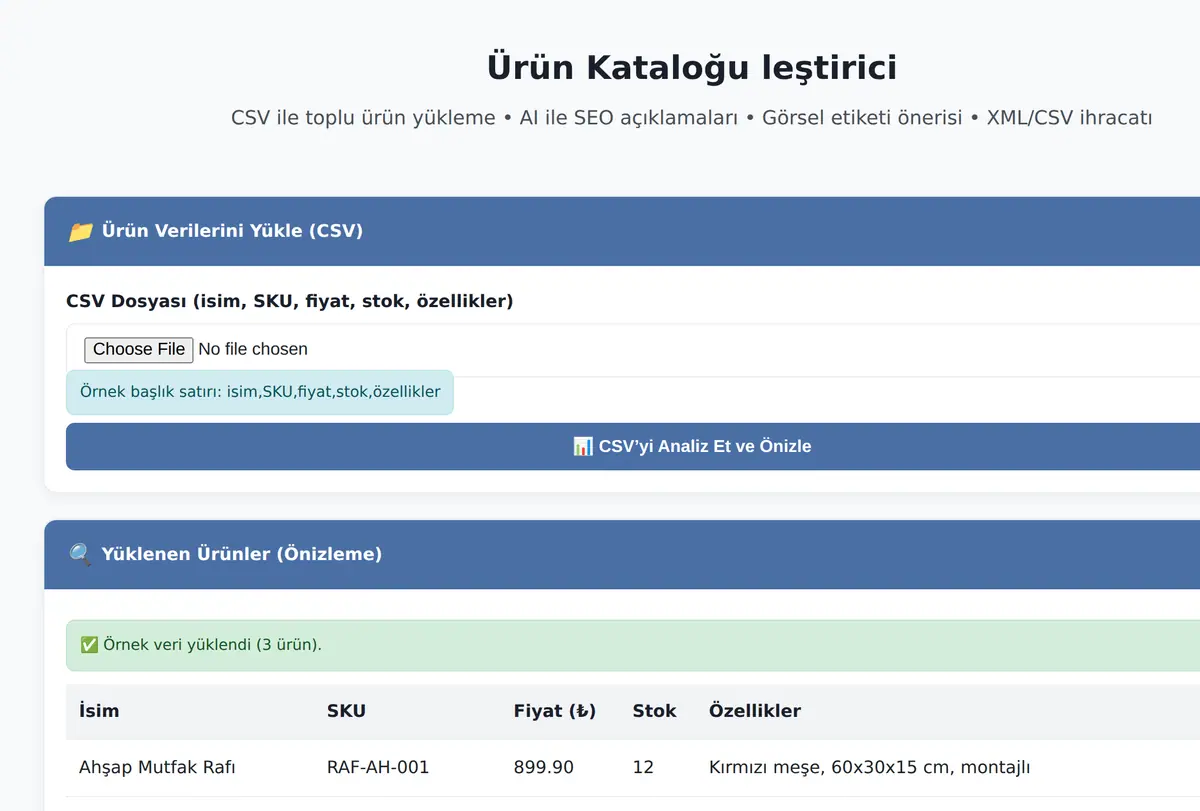Screen dimensions: 1200x811
Task: Select the İsim column header
Action: (x=99, y=711)
